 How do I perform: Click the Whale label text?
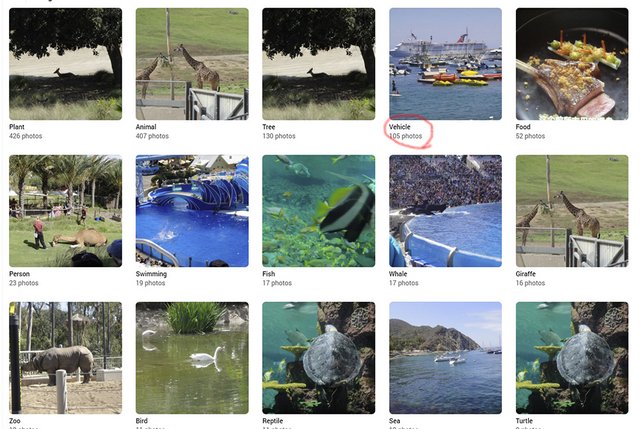pyautogui.click(x=398, y=274)
